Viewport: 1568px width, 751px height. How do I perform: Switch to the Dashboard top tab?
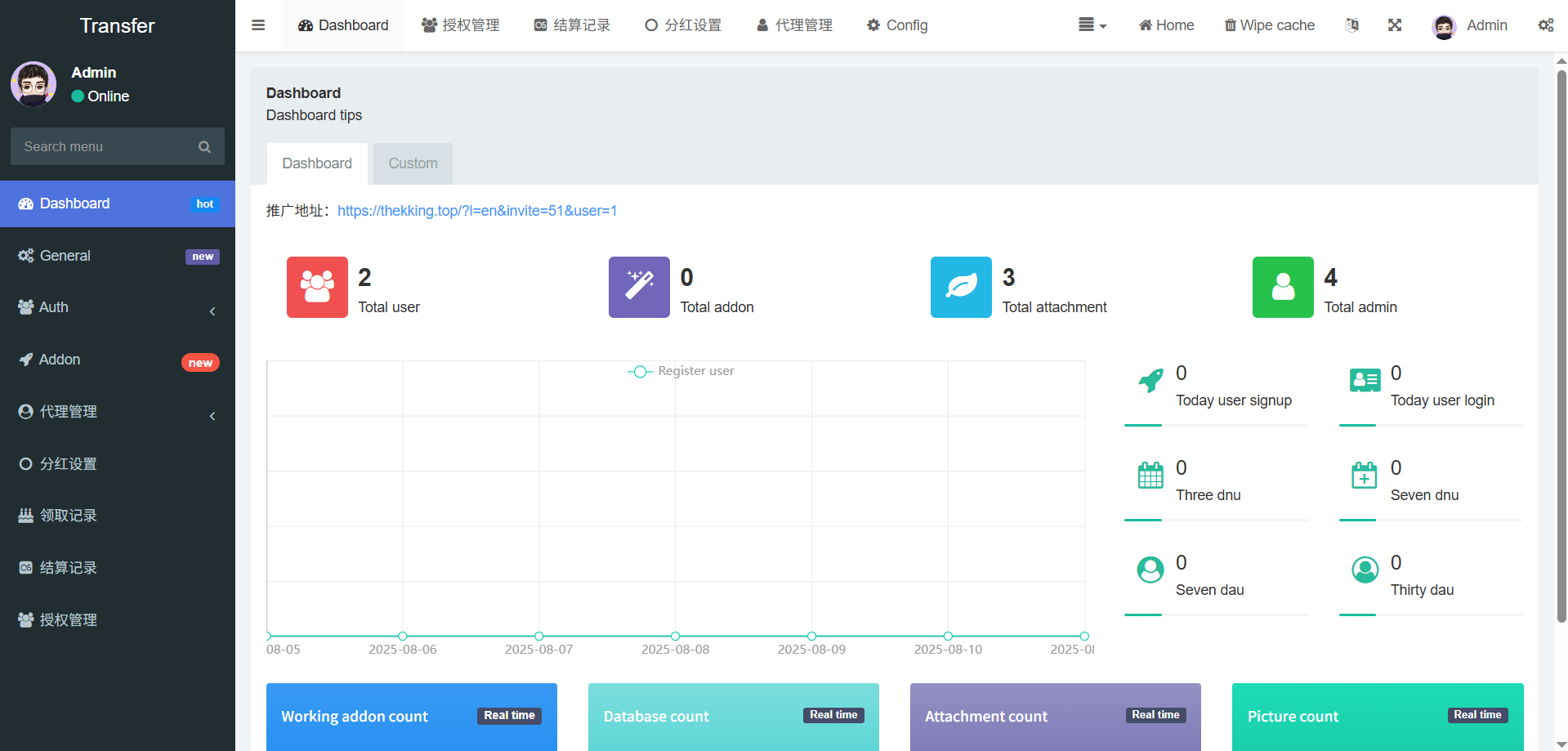pyautogui.click(x=343, y=25)
